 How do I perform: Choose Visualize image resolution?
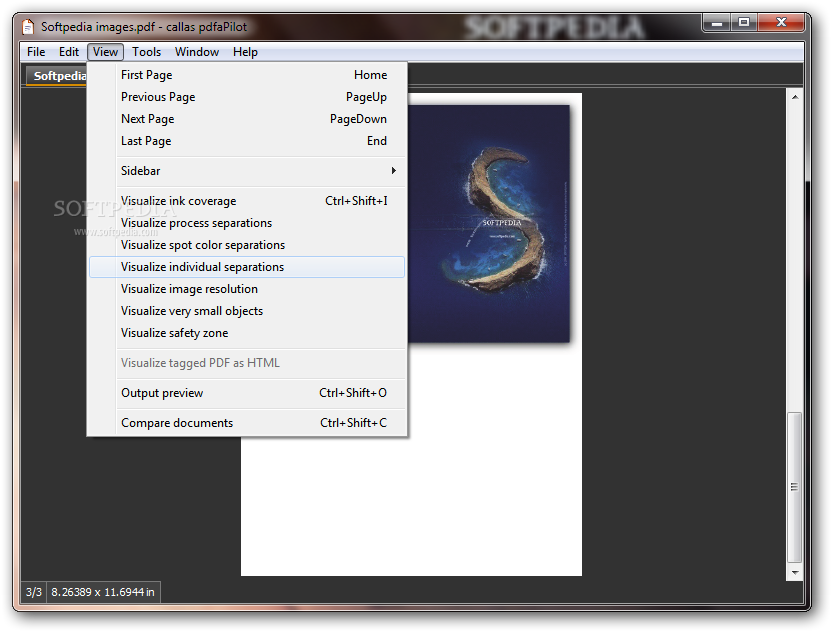247,289
